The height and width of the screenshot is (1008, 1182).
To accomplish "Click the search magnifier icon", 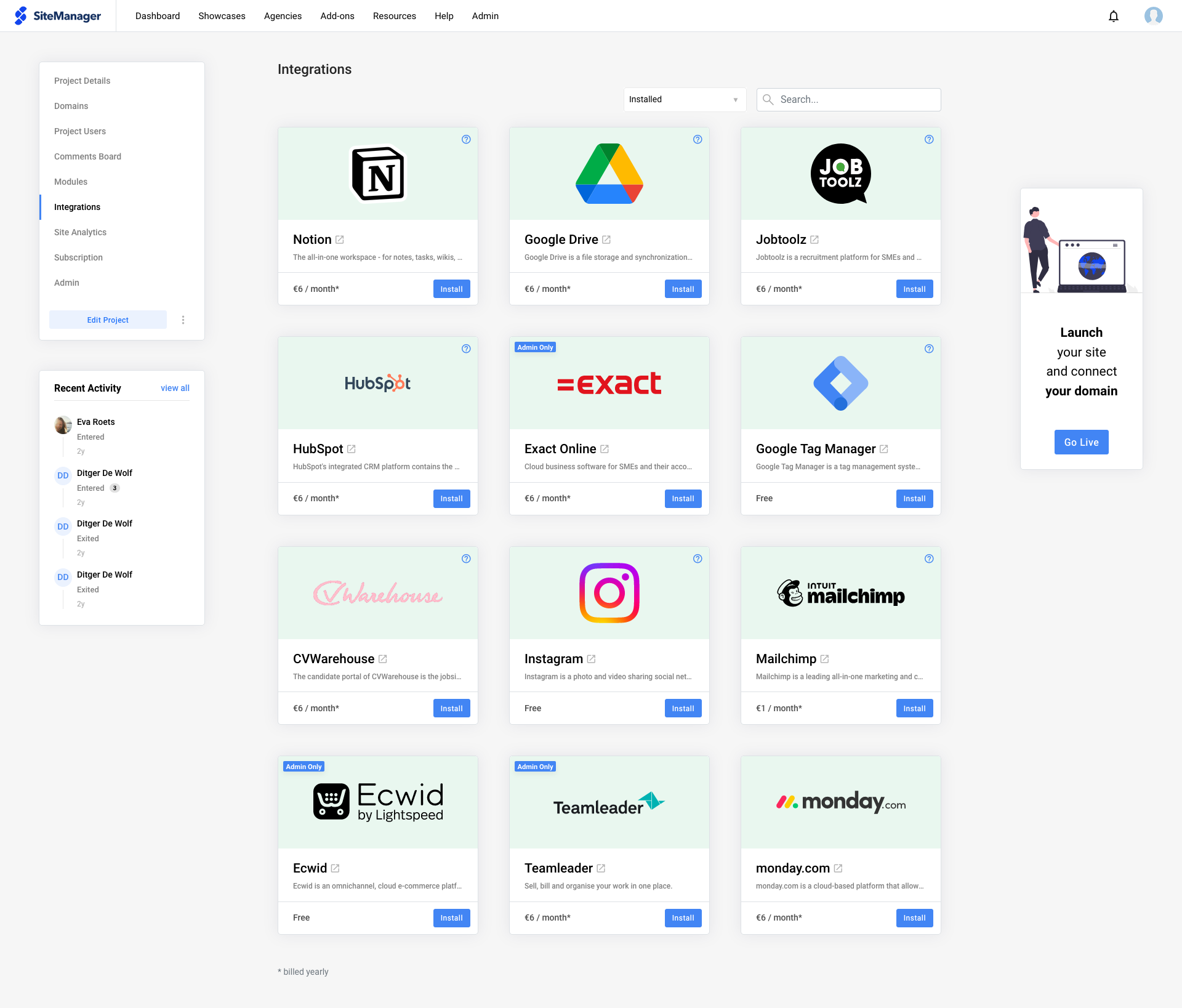I will [768, 99].
